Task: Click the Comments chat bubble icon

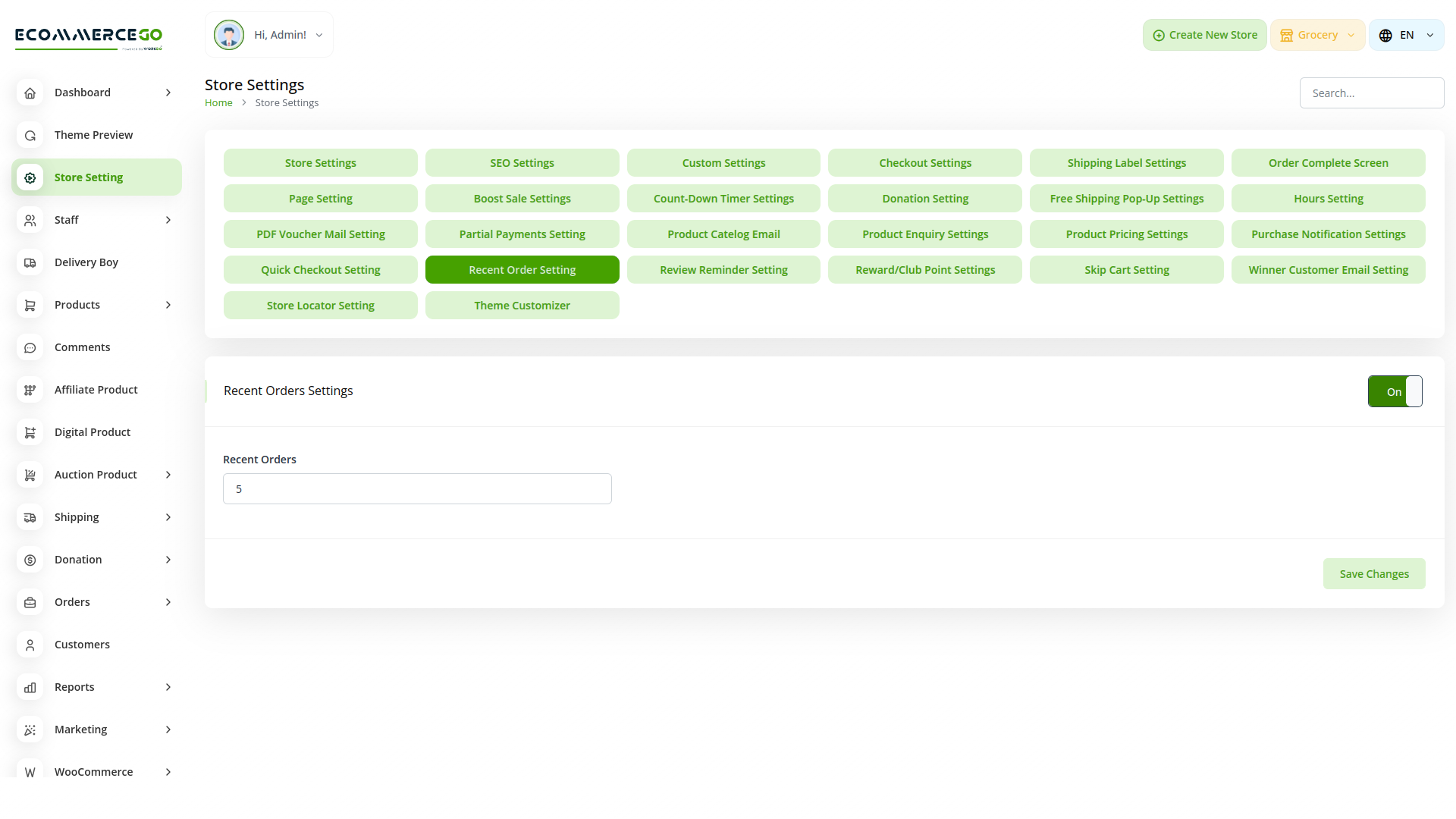Action: (30, 347)
